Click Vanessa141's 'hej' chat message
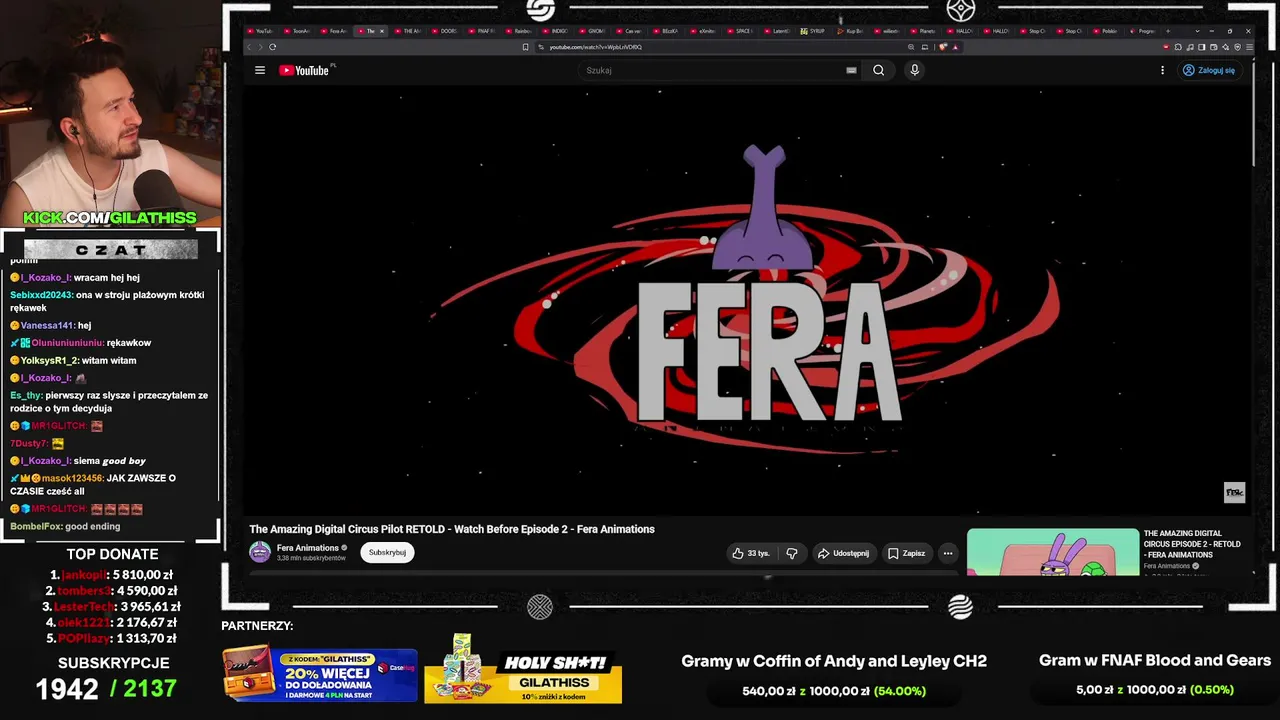 [51, 325]
